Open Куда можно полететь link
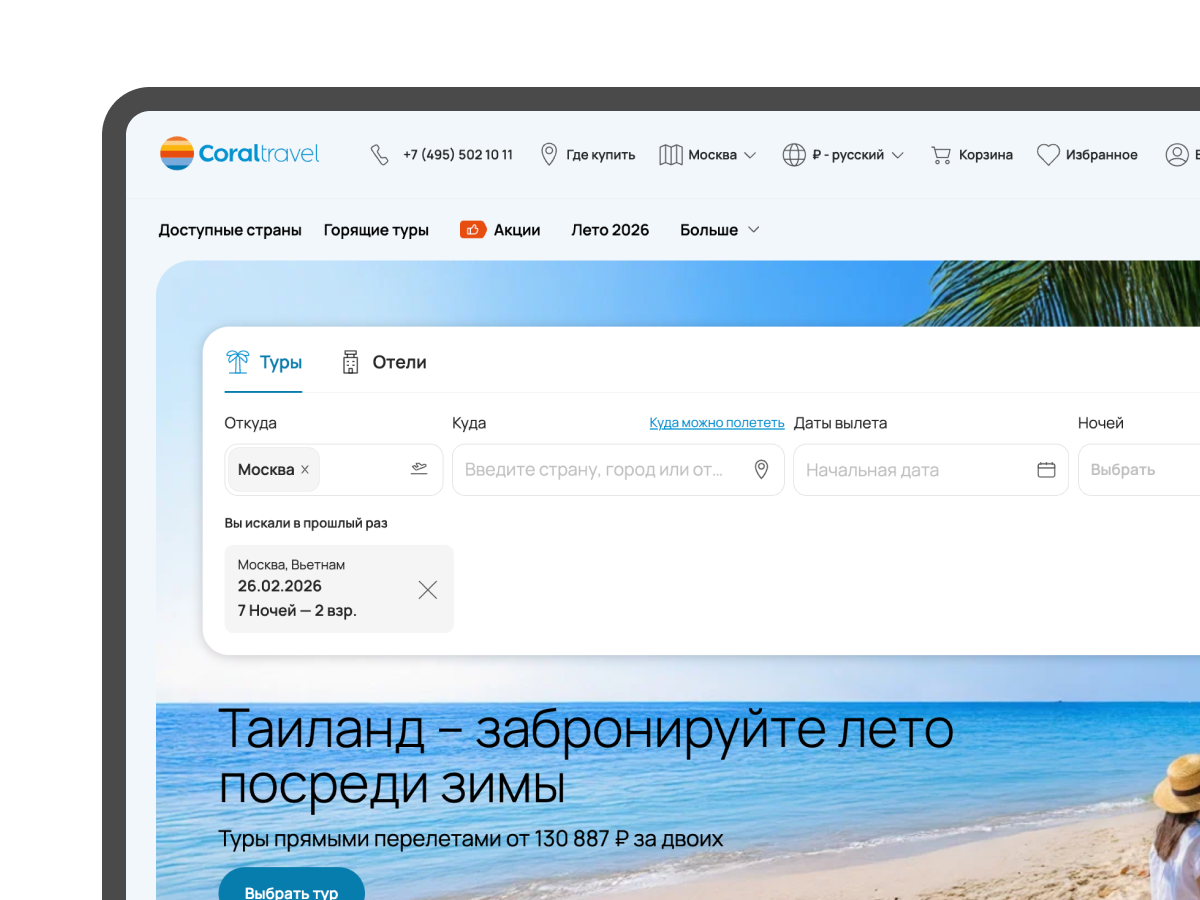 [x=717, y=423]
